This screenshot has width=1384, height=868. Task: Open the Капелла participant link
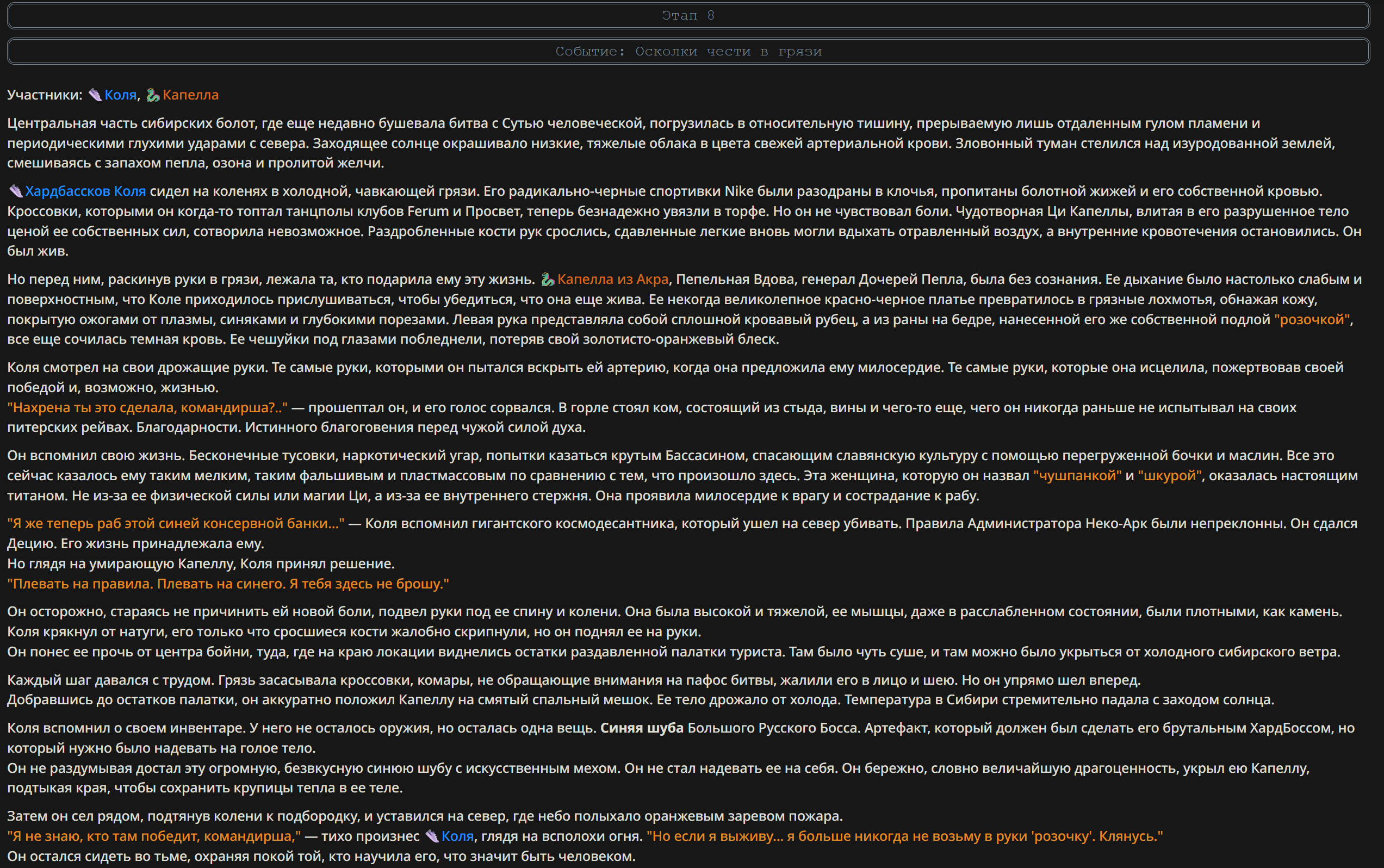point(190,95)
